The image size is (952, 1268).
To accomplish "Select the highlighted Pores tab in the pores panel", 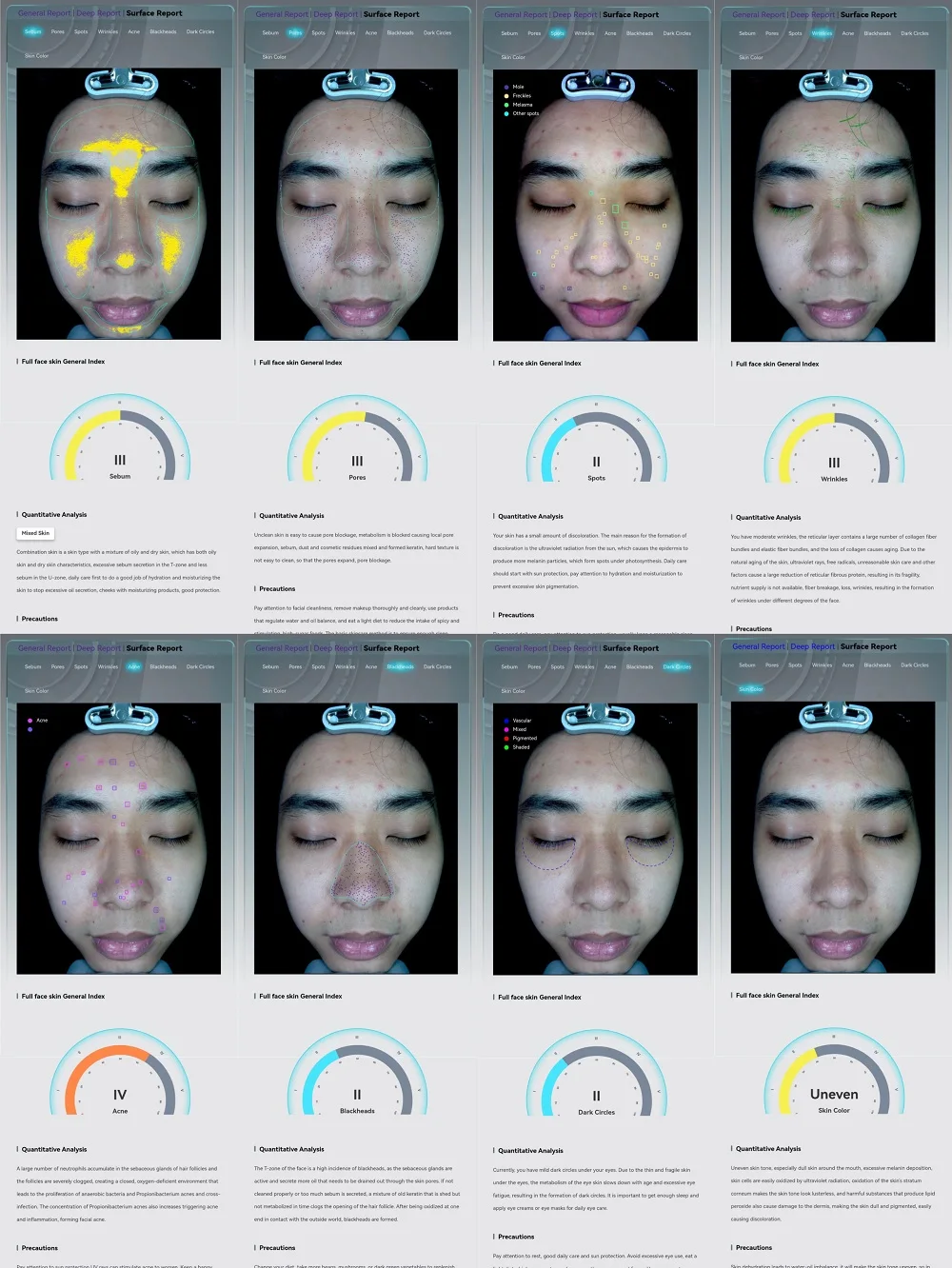I will click(x=295, y=32).
